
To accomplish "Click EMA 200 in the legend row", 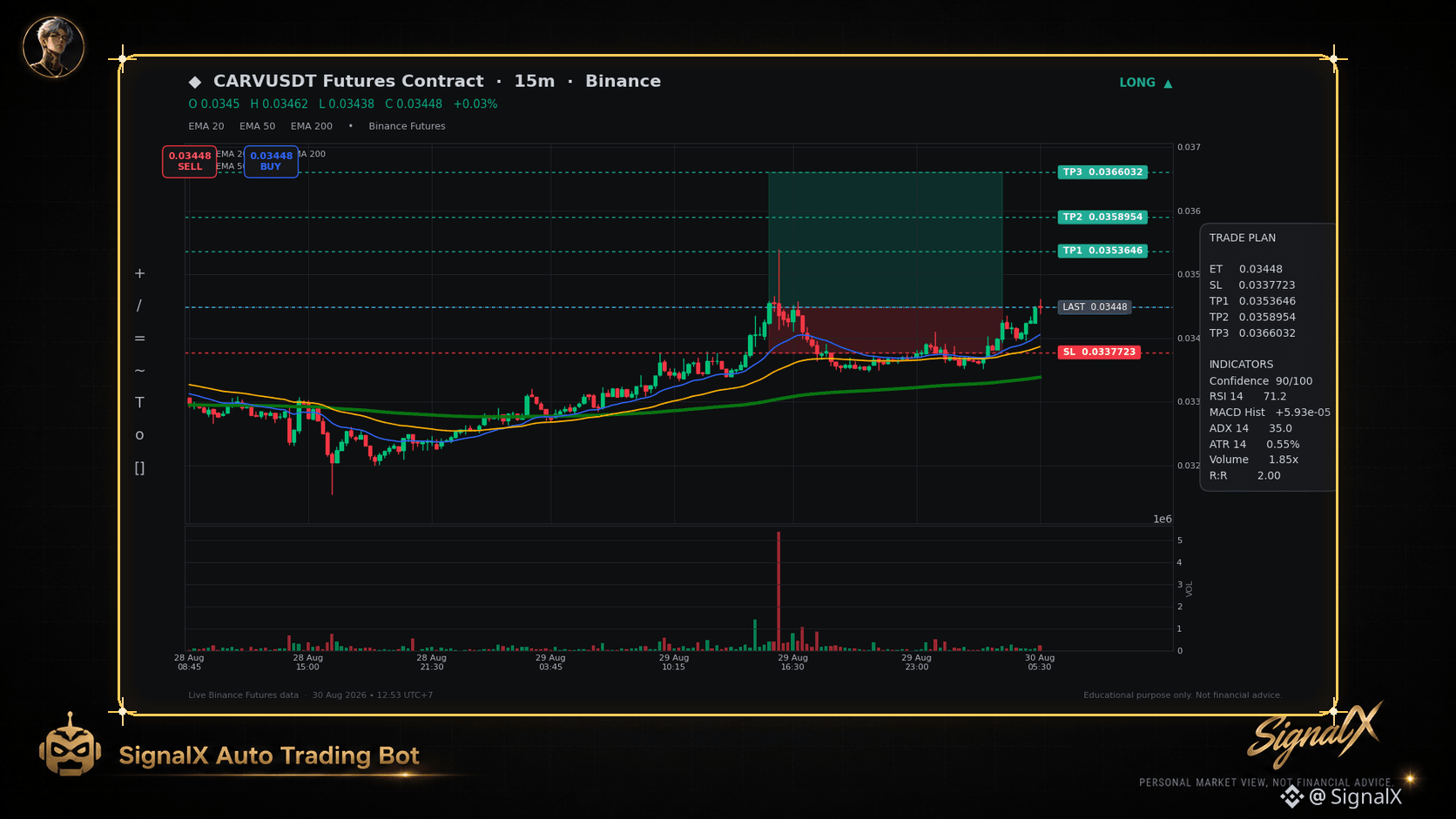I will (312, 126).
